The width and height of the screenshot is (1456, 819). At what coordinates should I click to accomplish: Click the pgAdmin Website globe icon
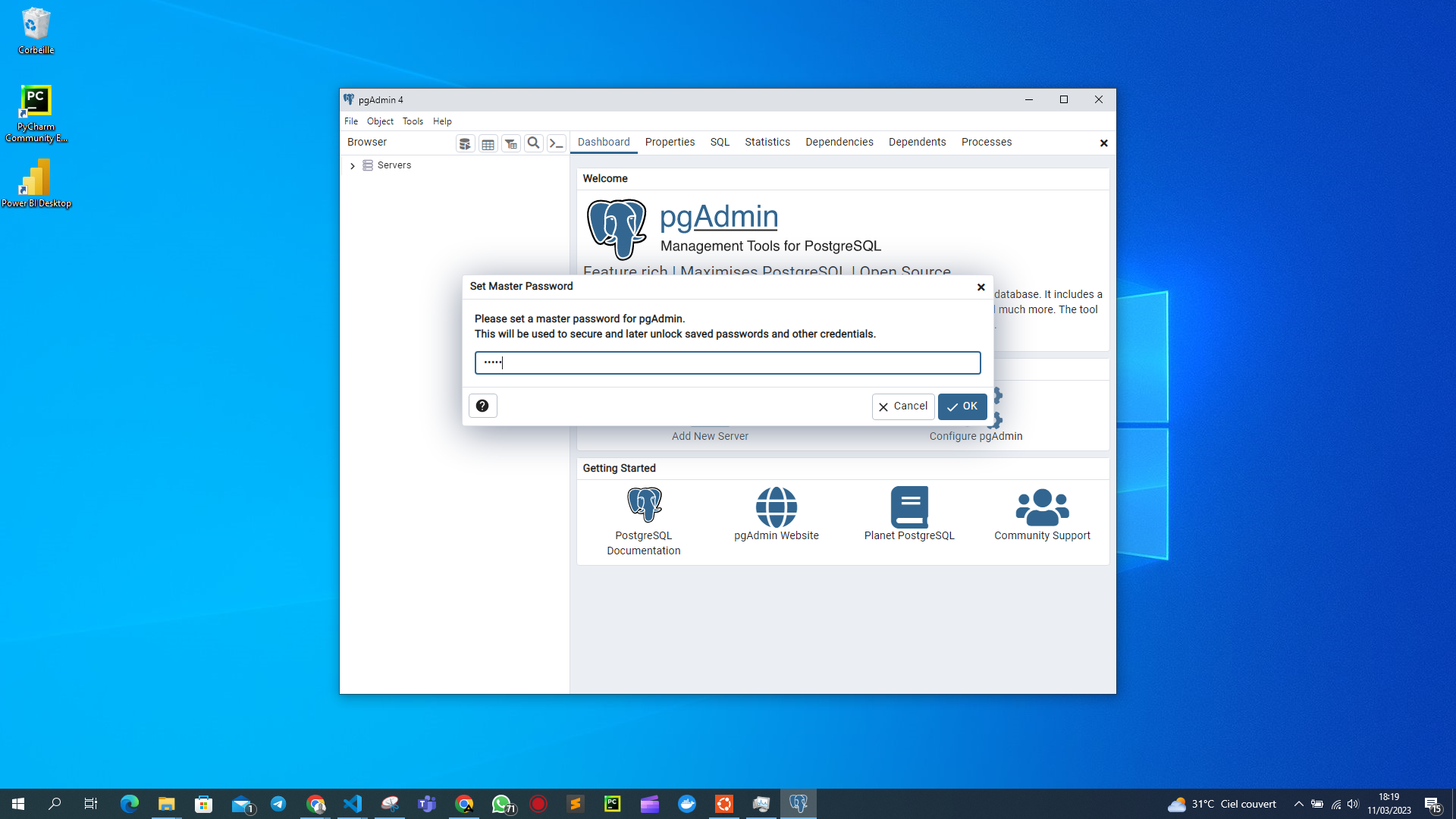pyautogui.click(x=777, y=507)
